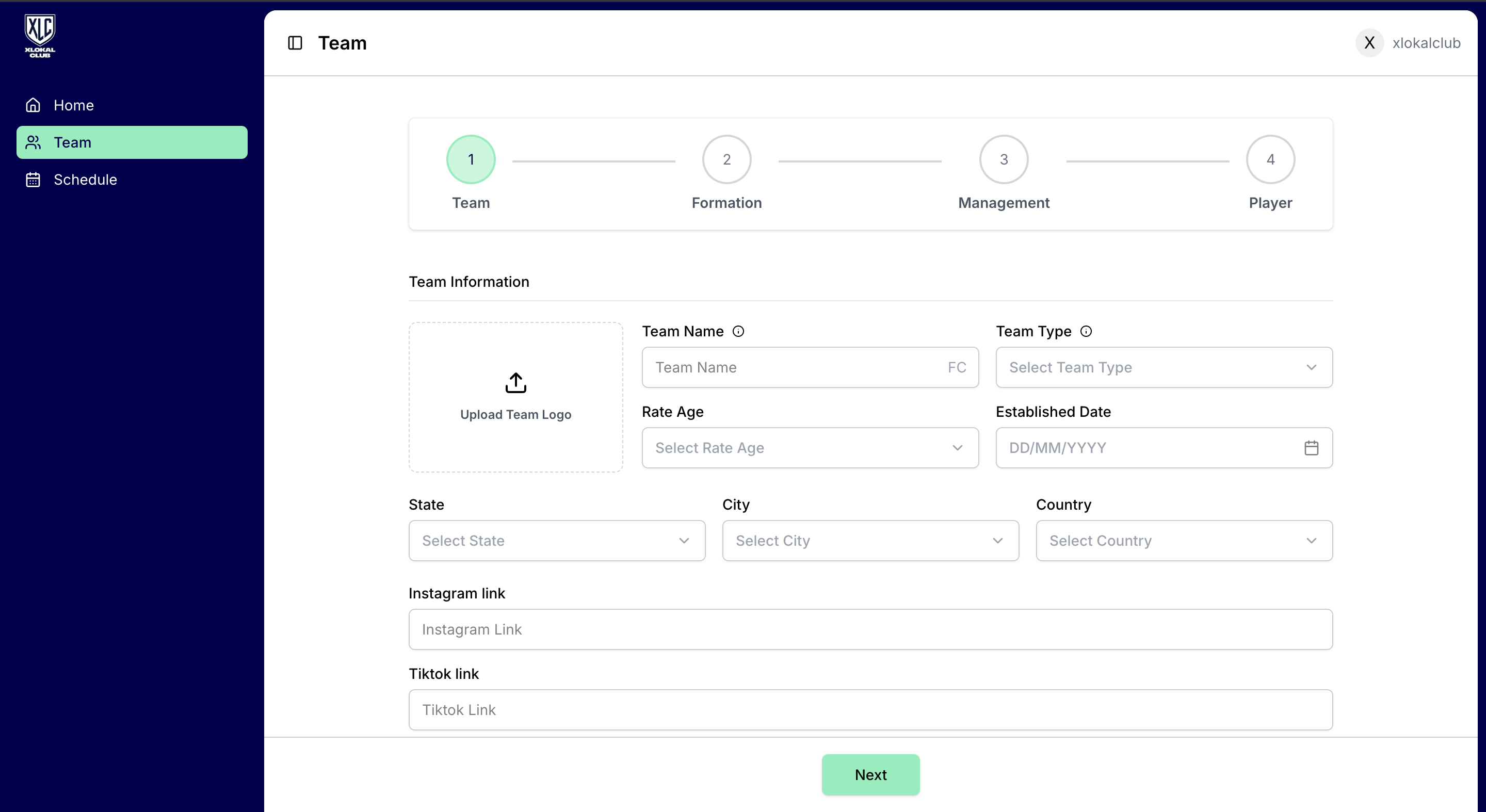Focus the Instagram Link input field
This screenshot has width=1486, height=812.
[x=870, y=629]
